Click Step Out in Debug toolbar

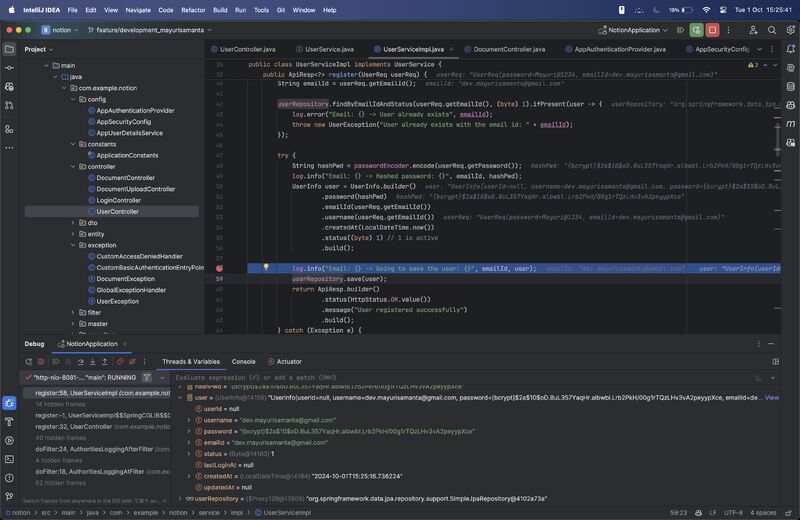tap(105, 361)
